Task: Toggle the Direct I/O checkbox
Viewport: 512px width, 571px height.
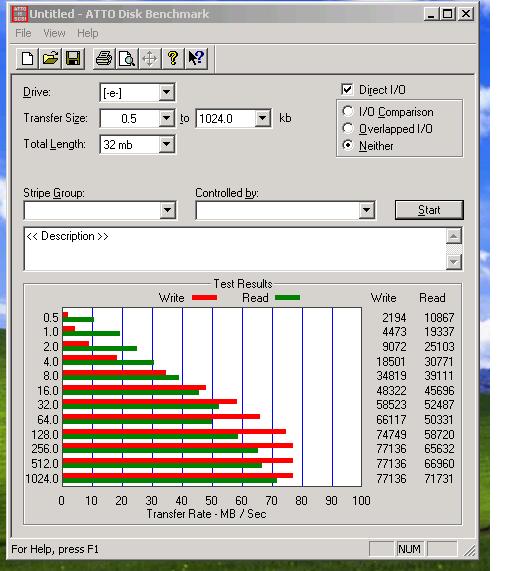Action: [347, 89]
